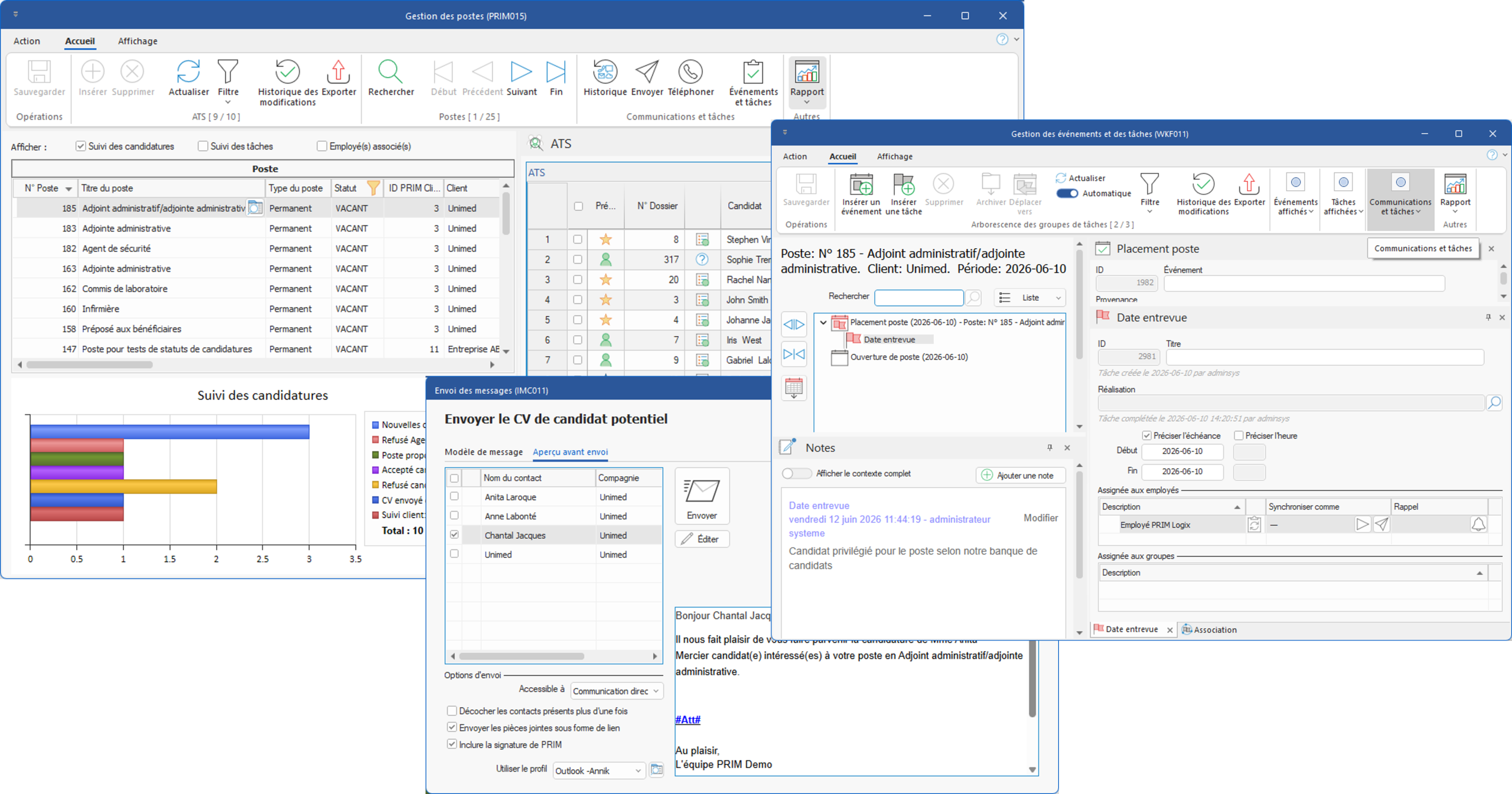
Task: Open the Liste view dropdown
Action: (1030, 298)
